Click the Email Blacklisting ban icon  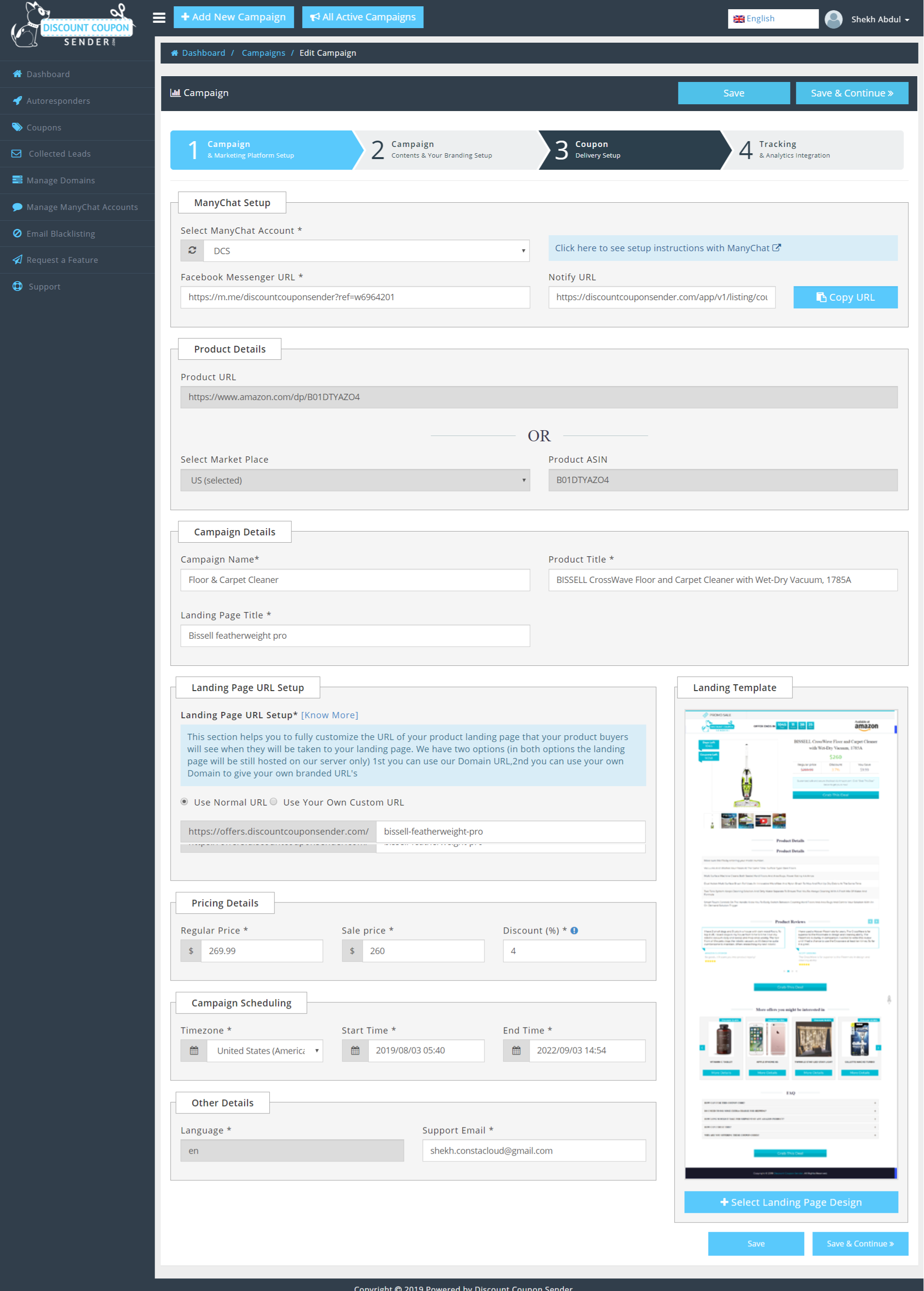[x=17, y=233]
